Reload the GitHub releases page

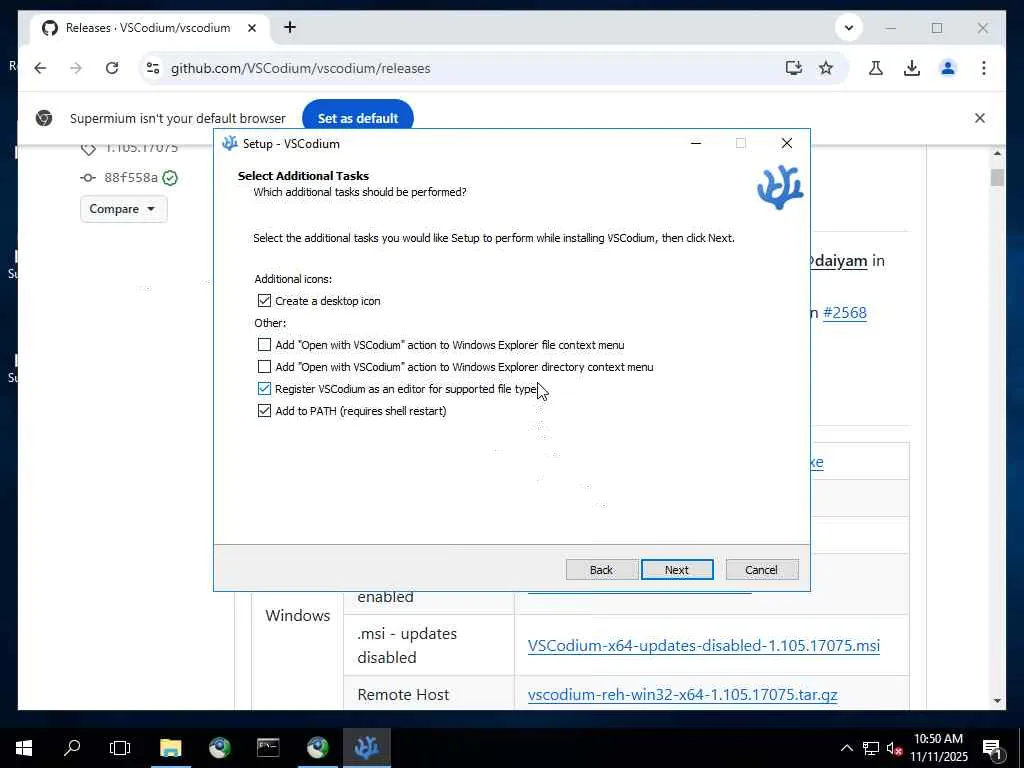pos(112,68)
